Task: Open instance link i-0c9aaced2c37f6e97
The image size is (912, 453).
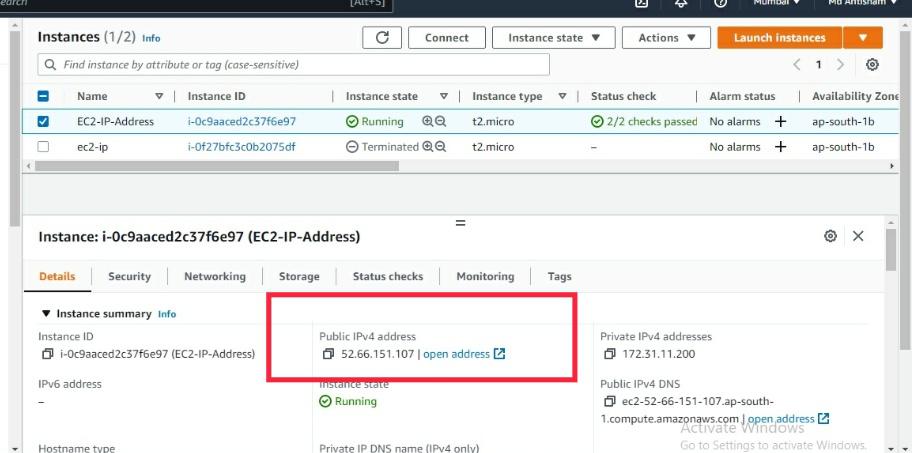Action: point(241,122)
